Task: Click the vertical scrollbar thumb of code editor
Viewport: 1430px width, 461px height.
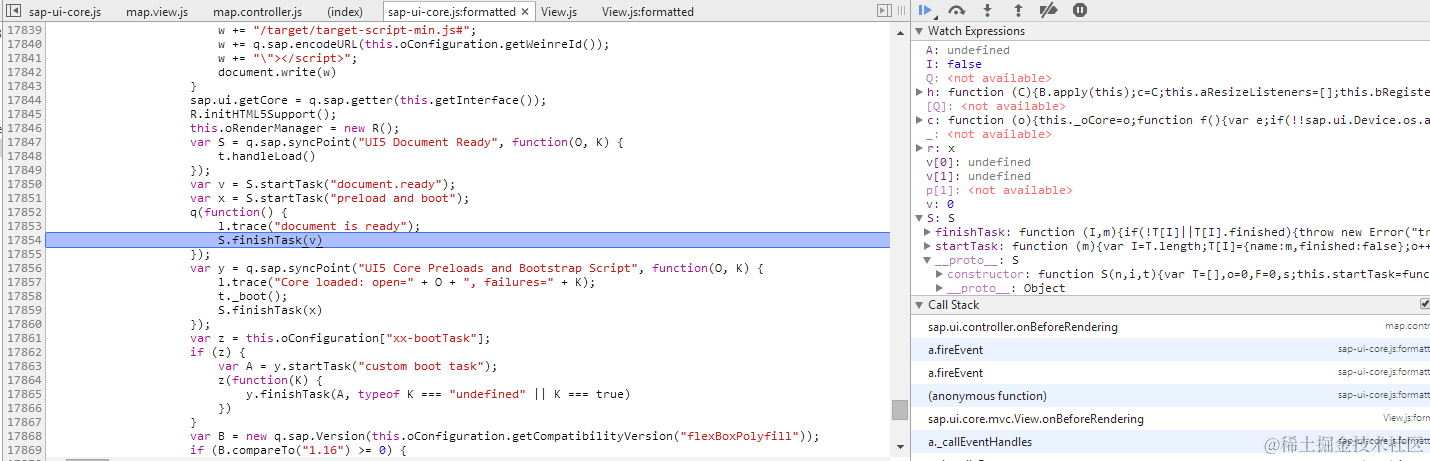Action: tap(900, 411)
